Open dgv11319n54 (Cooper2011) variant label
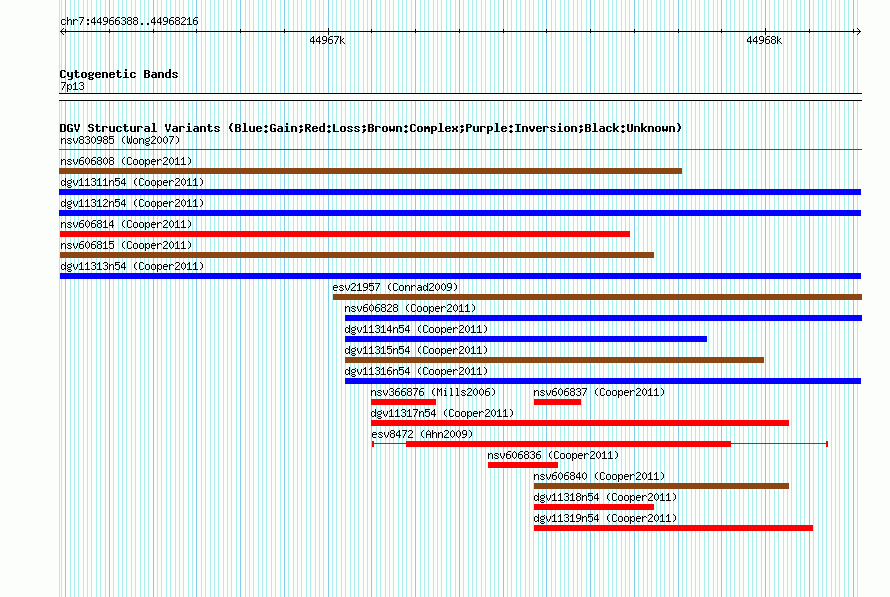Viewport: 890px width, 597px height. pyautogui.click(x=605, y=518)
